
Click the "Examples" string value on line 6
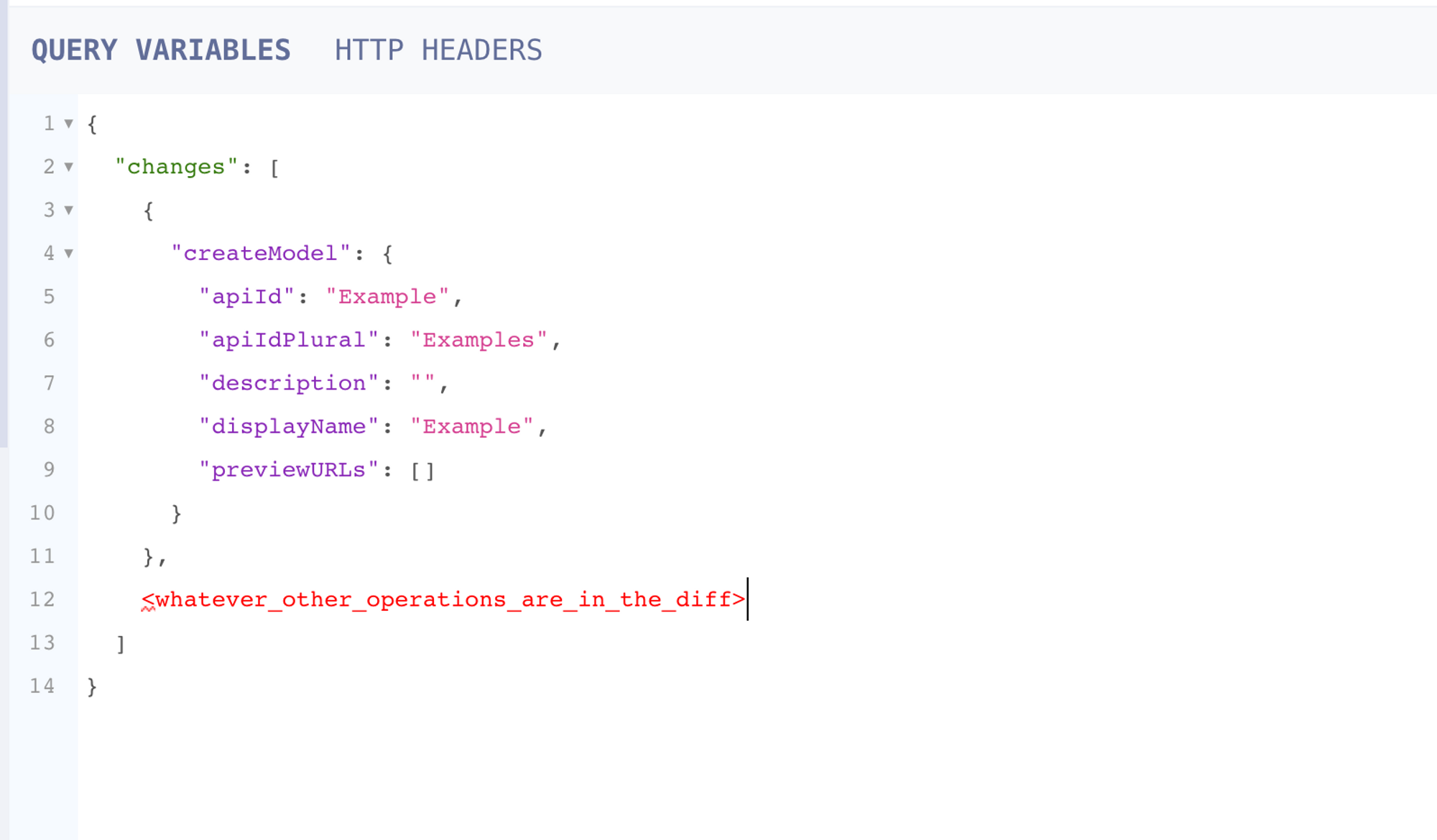pos(478,340)
